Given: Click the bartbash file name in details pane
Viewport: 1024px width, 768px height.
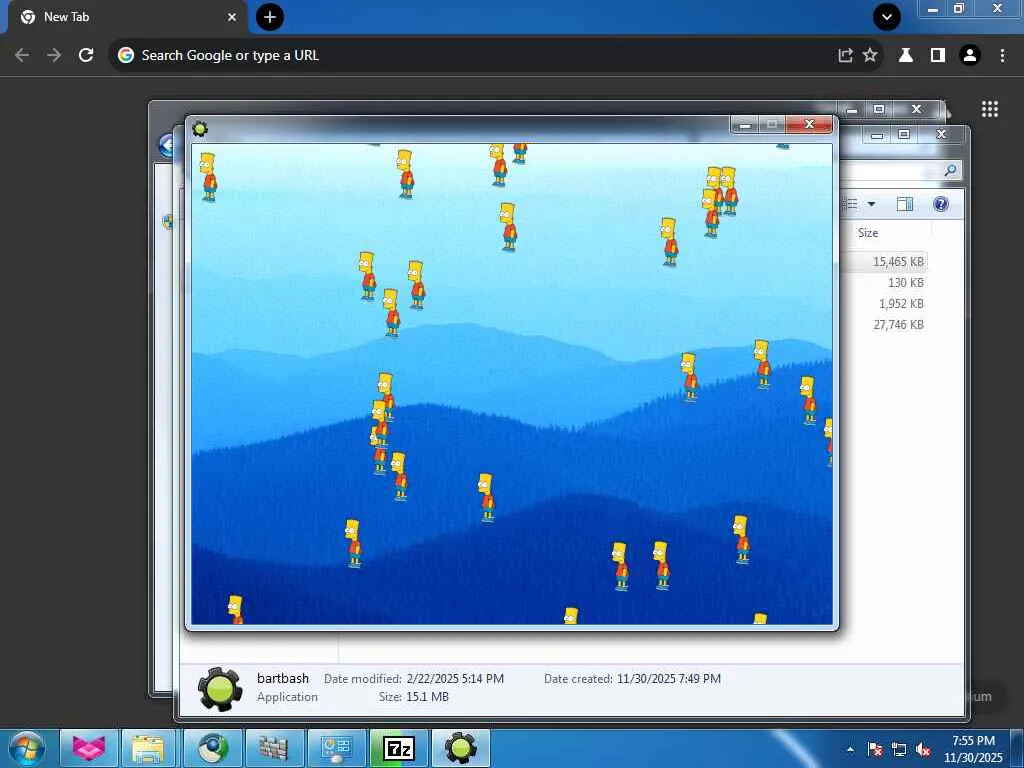Looking at the screenshot, I should [283, 679].
